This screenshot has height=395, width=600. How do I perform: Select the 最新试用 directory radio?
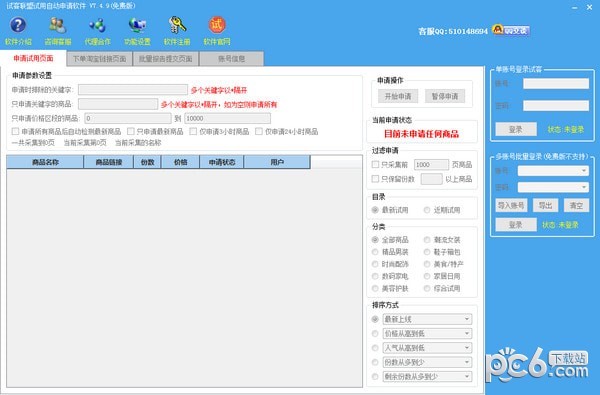click(x=375, y=210)
